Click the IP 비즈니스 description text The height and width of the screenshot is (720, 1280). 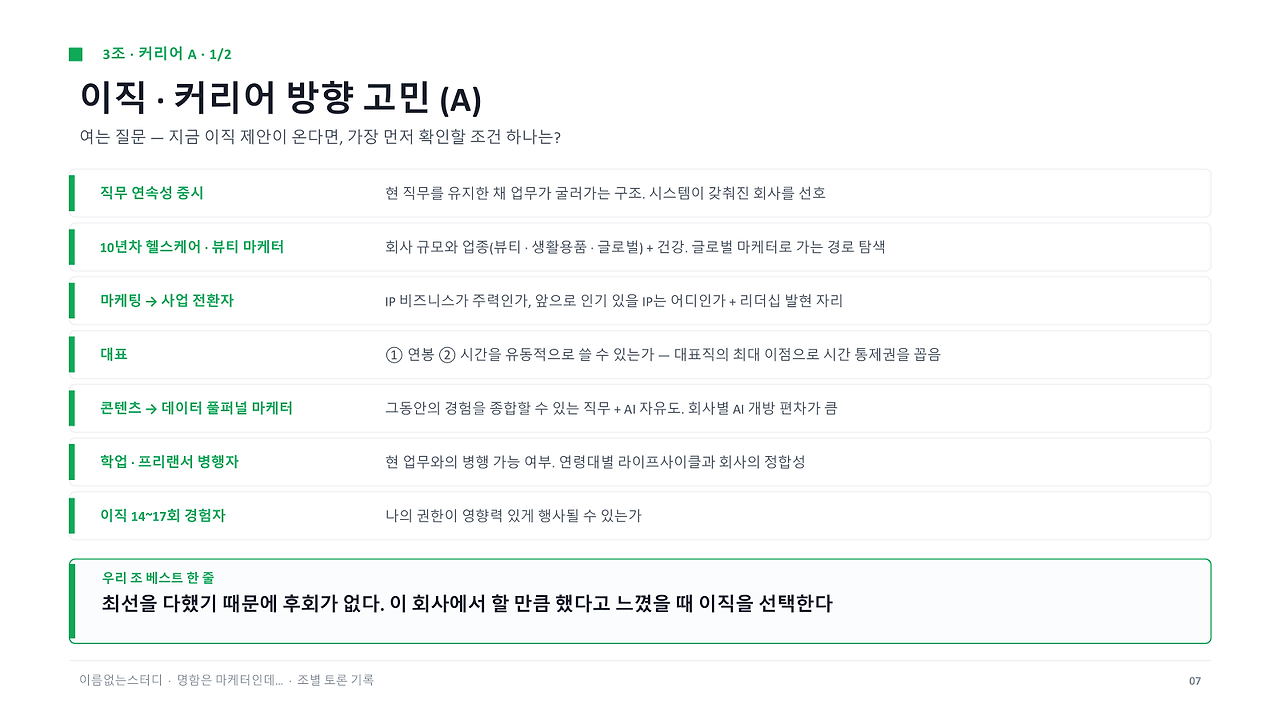pos(614,301)
